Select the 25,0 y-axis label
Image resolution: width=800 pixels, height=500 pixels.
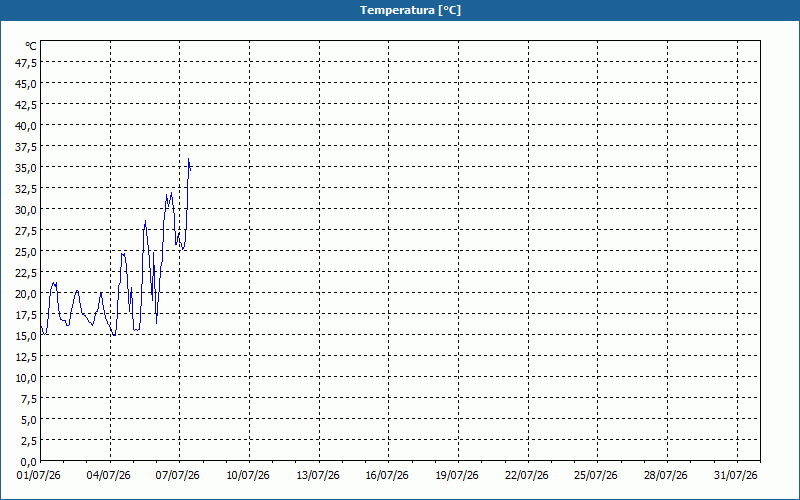27,252
